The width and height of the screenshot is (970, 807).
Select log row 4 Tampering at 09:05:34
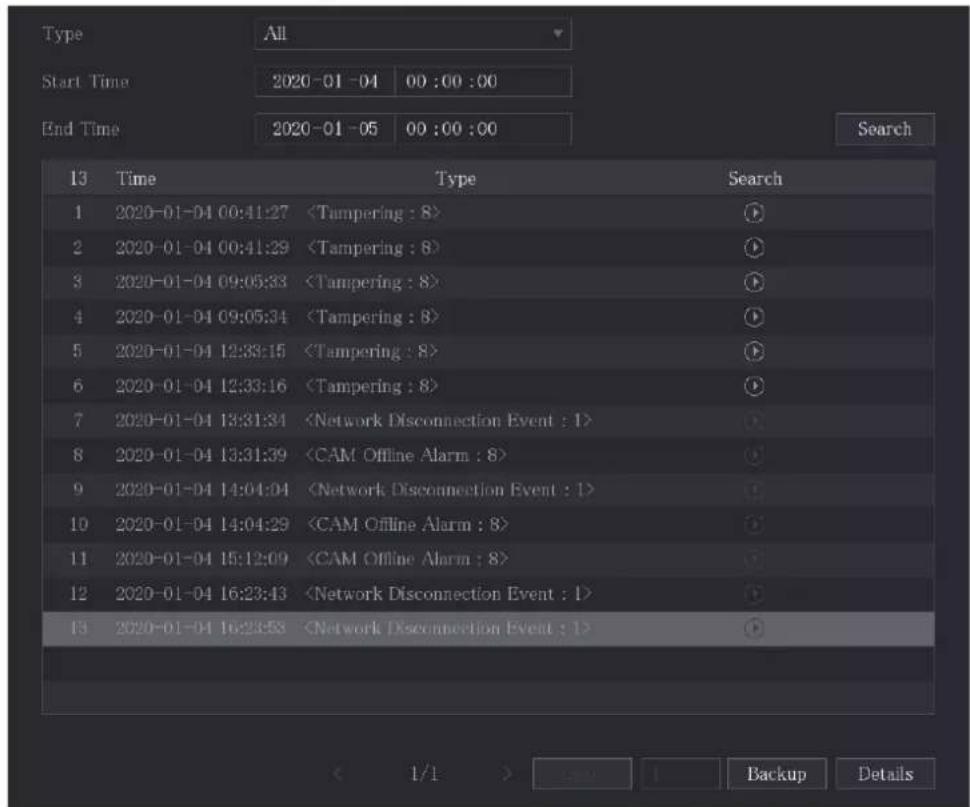pyautogui.click(x=488, y=317)
